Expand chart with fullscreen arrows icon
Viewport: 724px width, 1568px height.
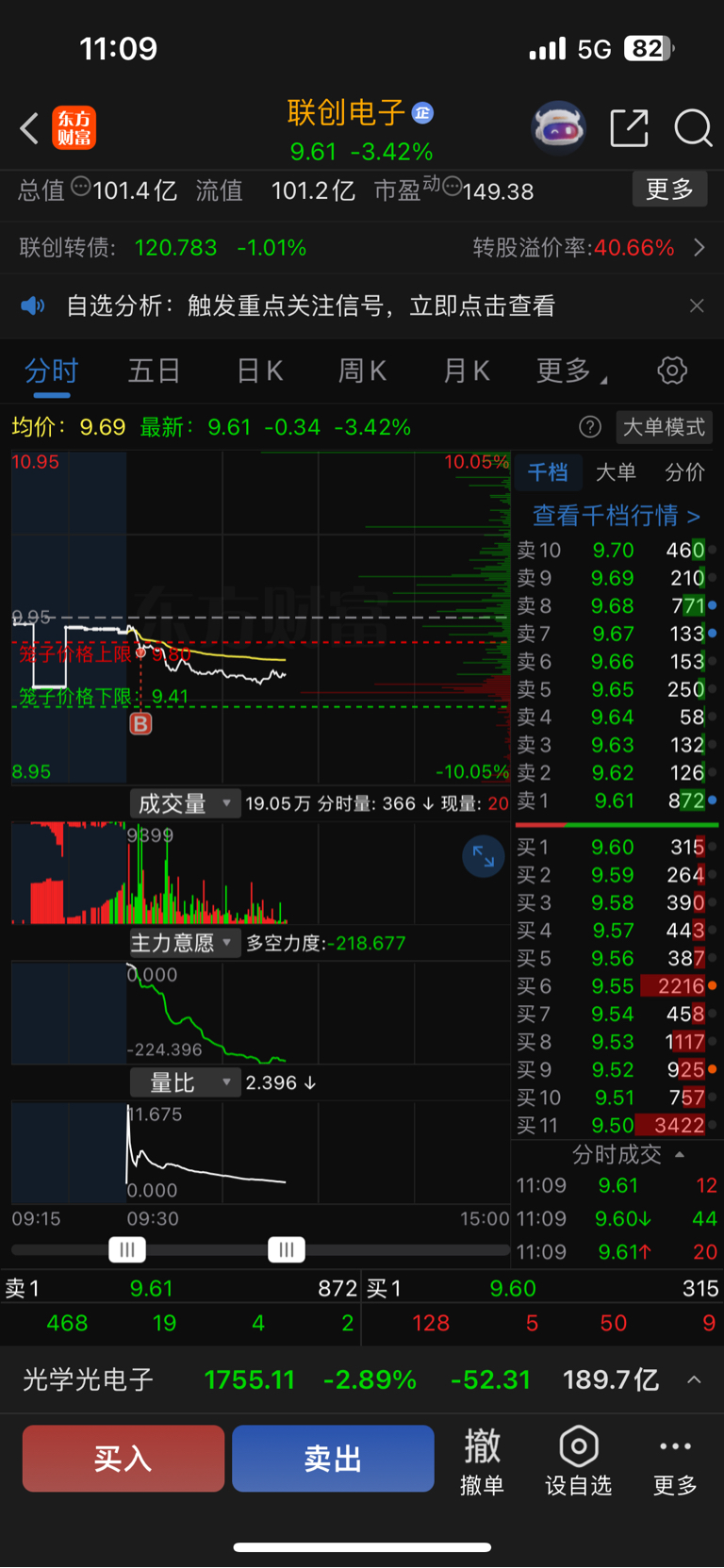484,856
